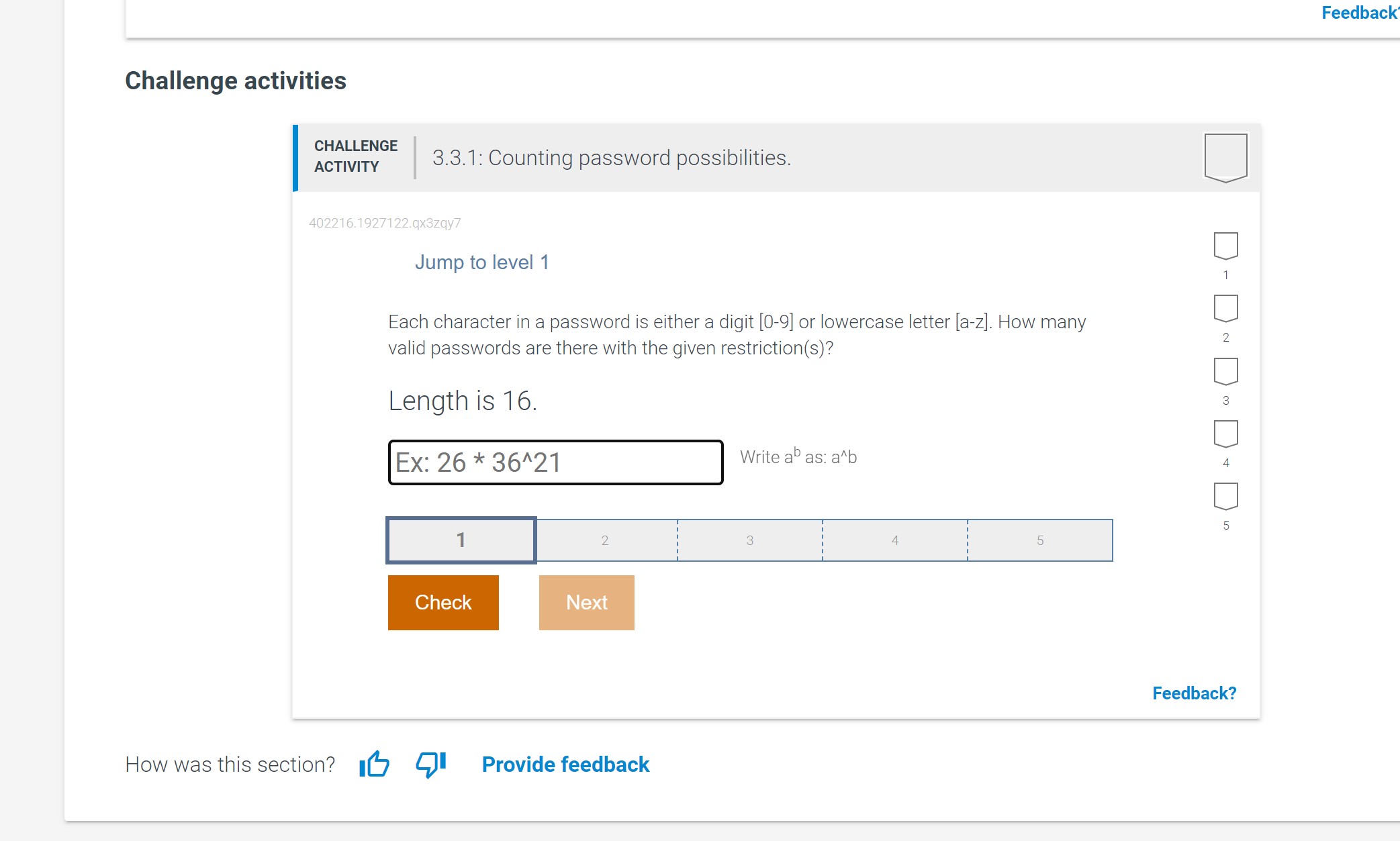Viewport: 1400px width, 841px height.
Task: Click the password answer input field
Action: pos(555,461)
